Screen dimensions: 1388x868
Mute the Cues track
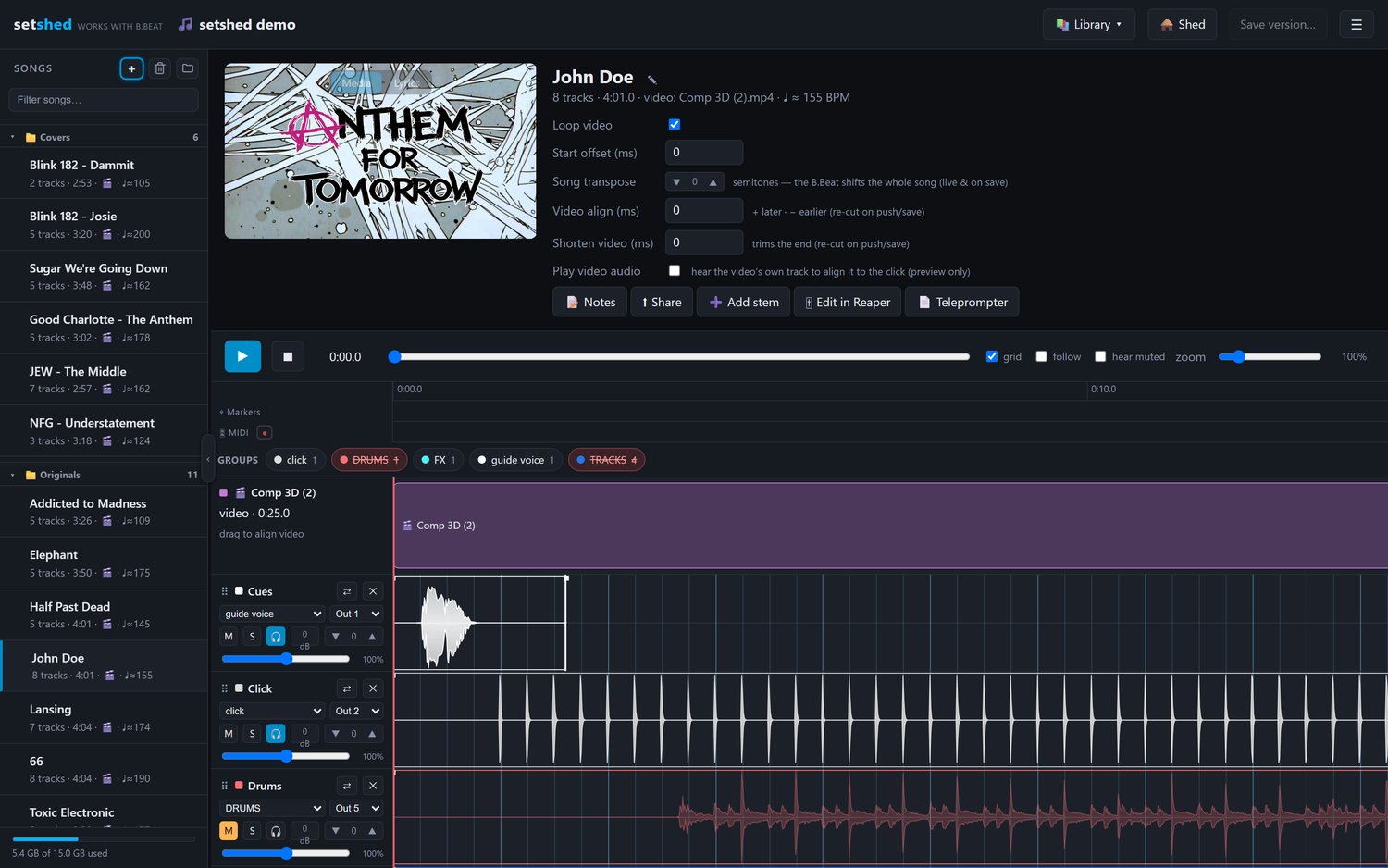229,637
